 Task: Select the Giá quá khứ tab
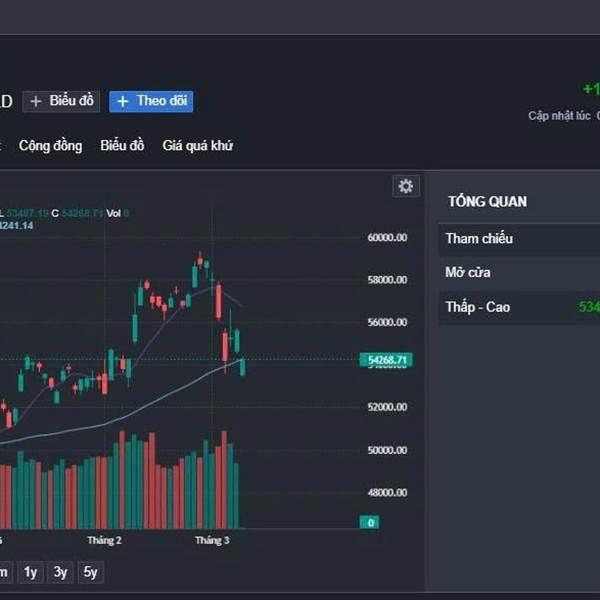[x=197, y=146]
